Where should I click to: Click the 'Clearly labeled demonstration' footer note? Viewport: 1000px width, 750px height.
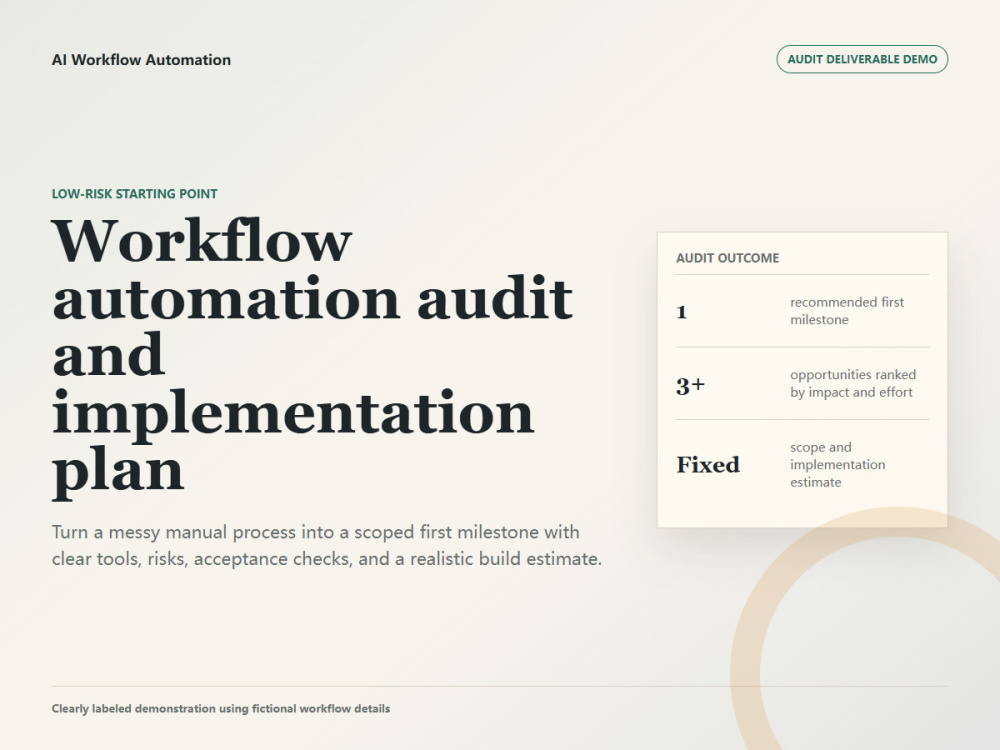[221, 709]
